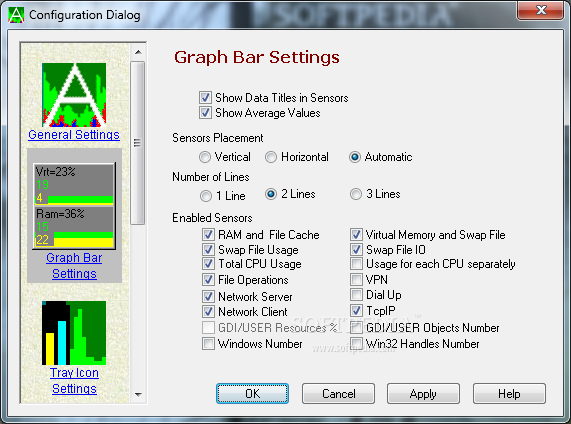Select Automatic sensors placement
The image size is (571, 424).
tap(355, 157)
